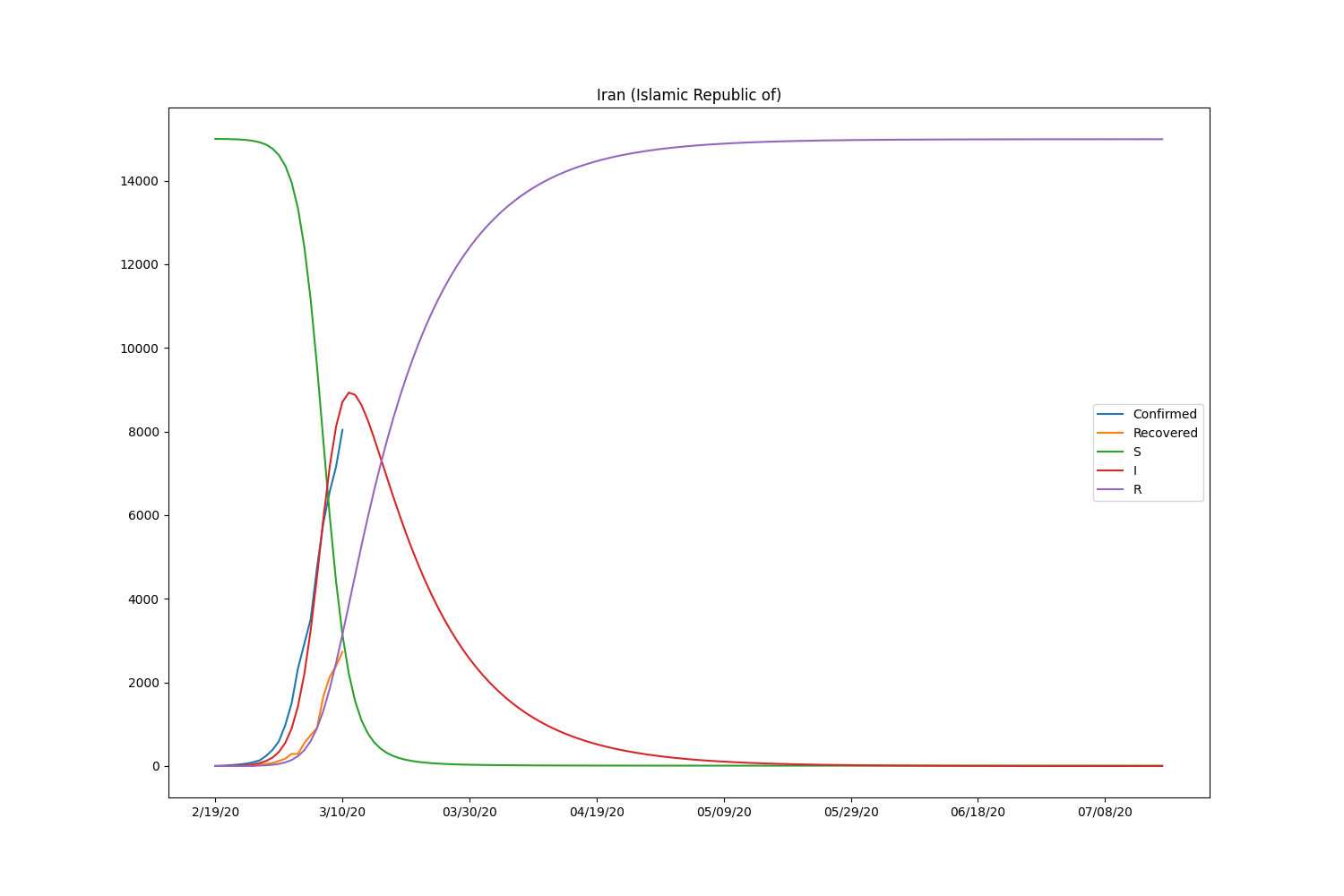1344x896 pixels.
Task: Click the green S legend line sample
Action: pos(1110,452)
